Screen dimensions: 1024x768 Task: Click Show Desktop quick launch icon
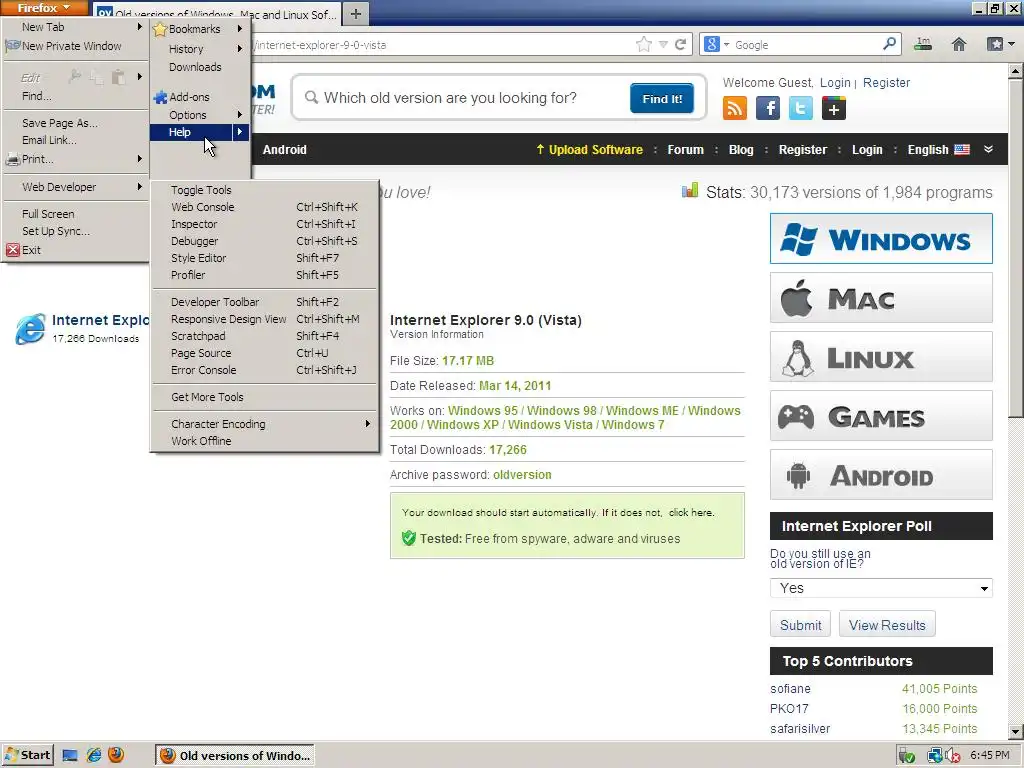70,756
